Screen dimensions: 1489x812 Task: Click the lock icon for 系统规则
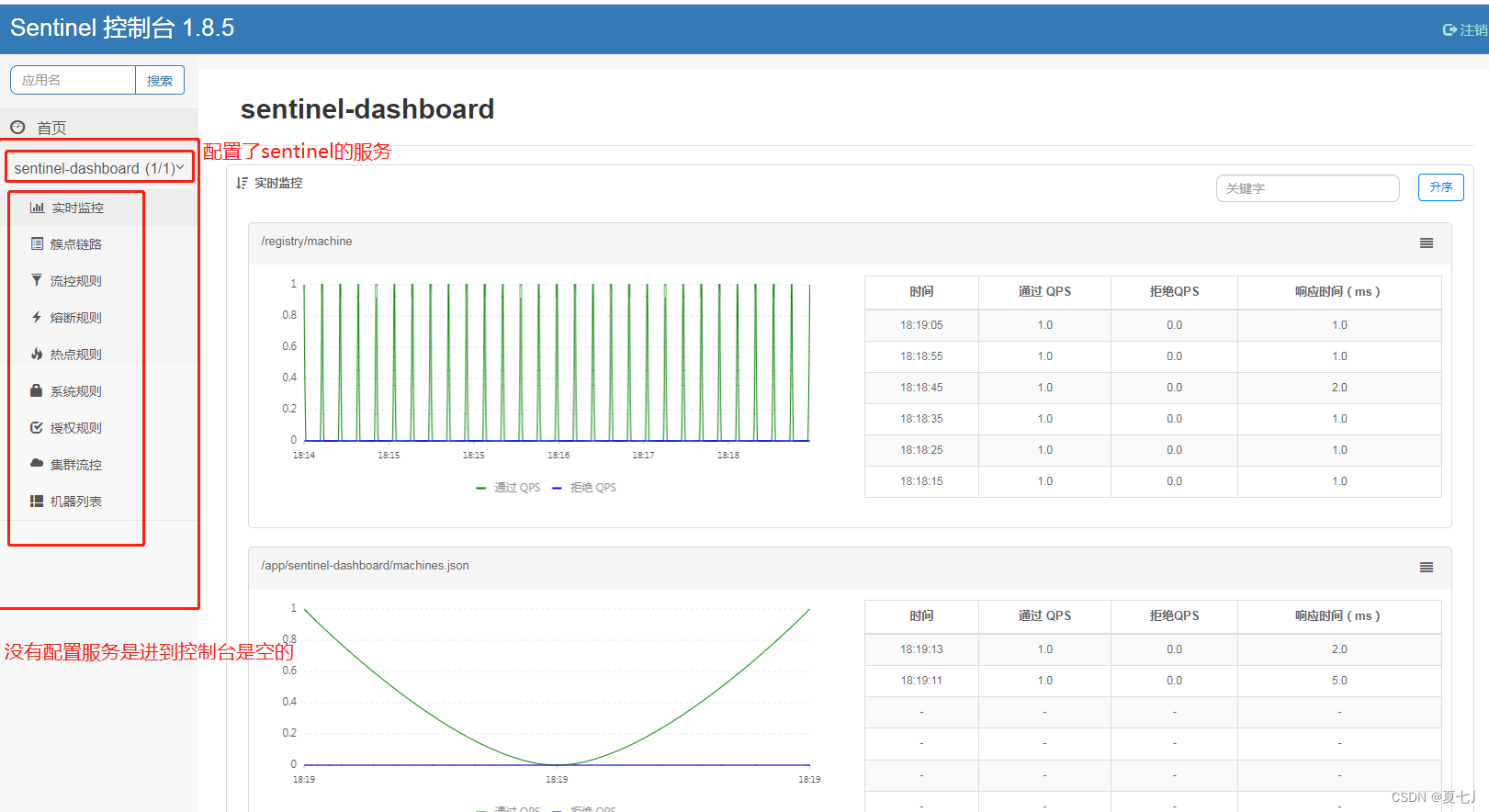coord(37,390)
